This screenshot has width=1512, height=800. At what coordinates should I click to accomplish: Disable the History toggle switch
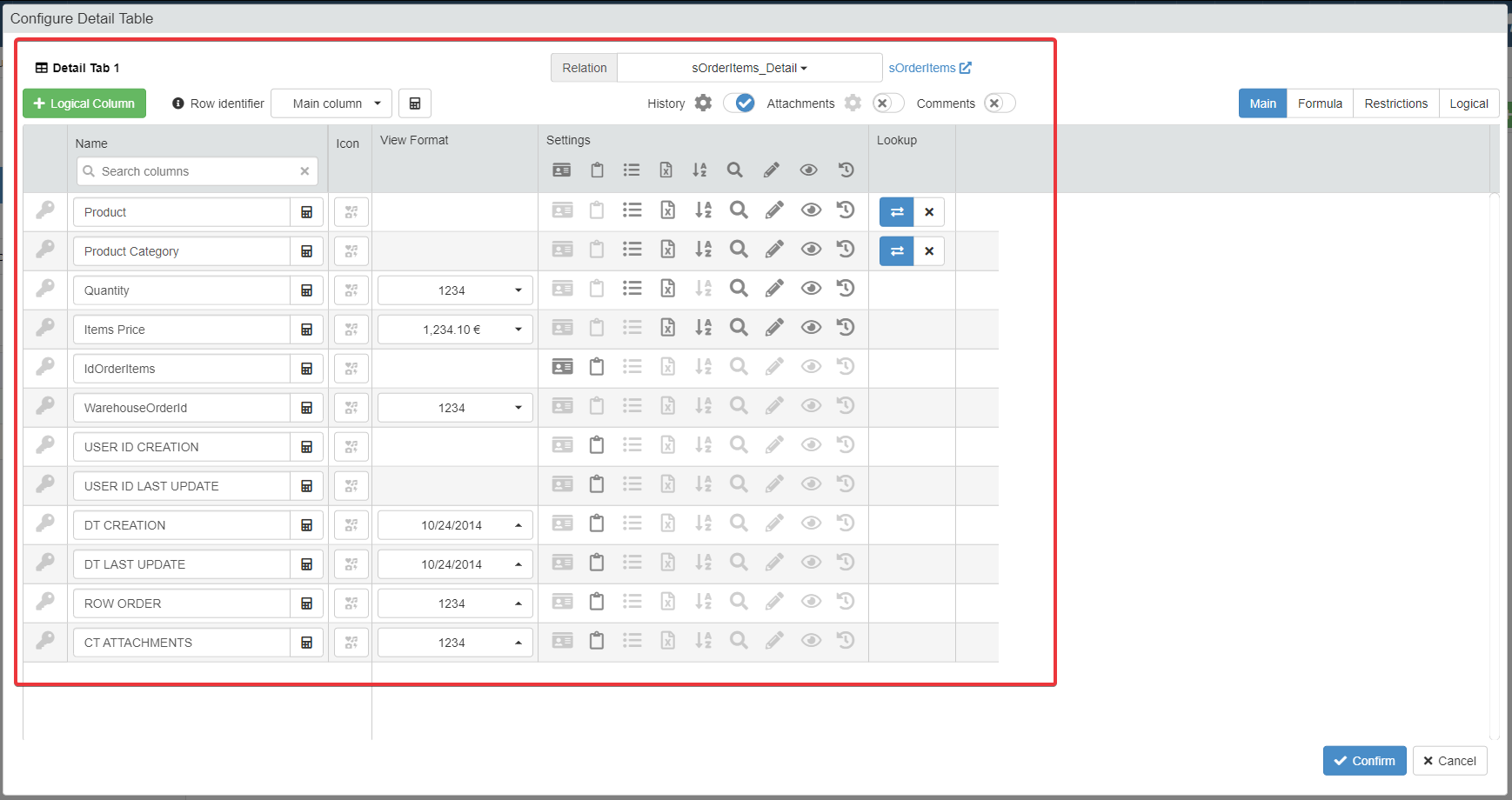[x=739, y=103]
